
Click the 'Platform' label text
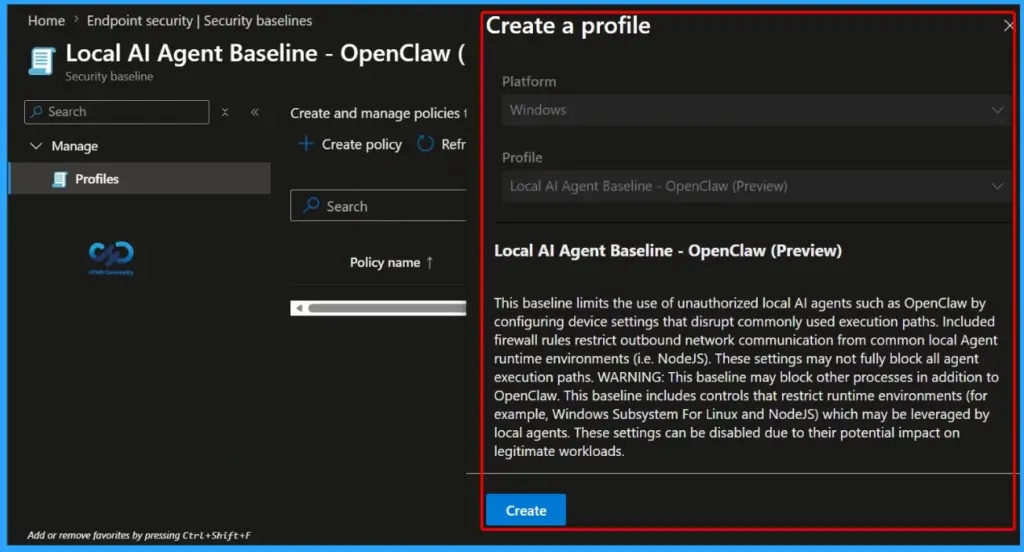(x=529, y=82)
